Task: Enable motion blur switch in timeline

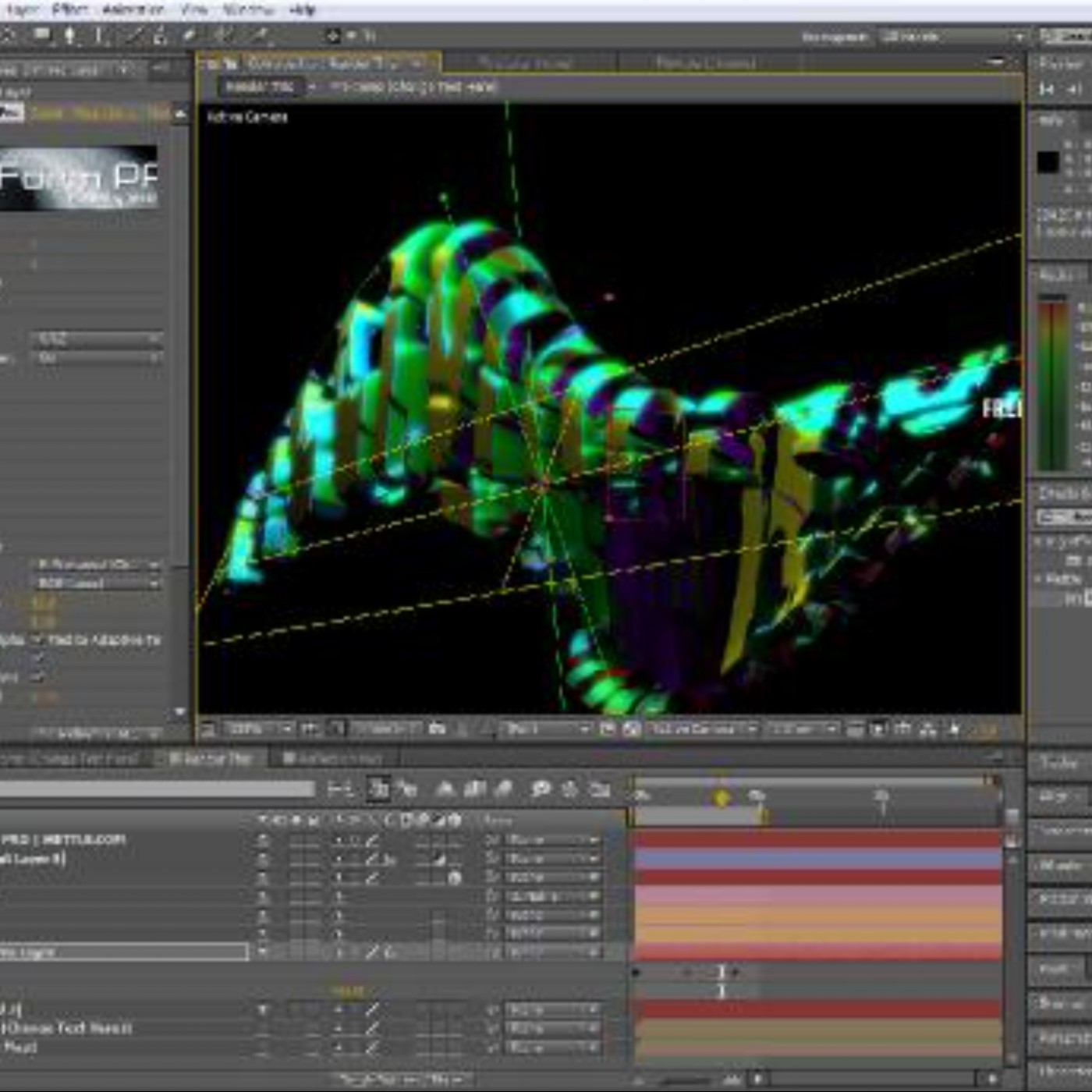Action: [503, 789]
